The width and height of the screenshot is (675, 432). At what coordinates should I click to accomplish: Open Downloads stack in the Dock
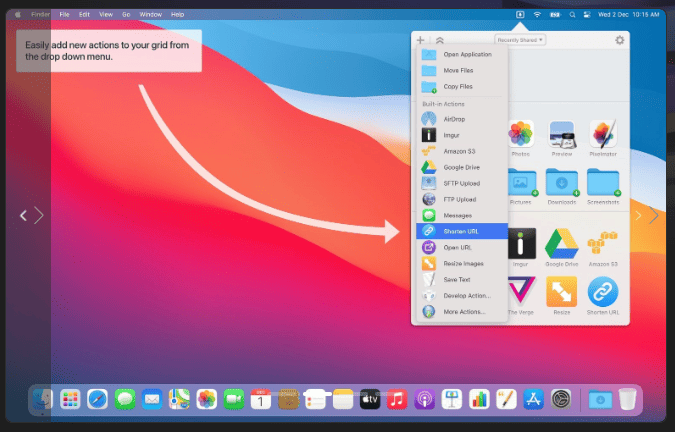pyautogui.click(x=600, y=400)
